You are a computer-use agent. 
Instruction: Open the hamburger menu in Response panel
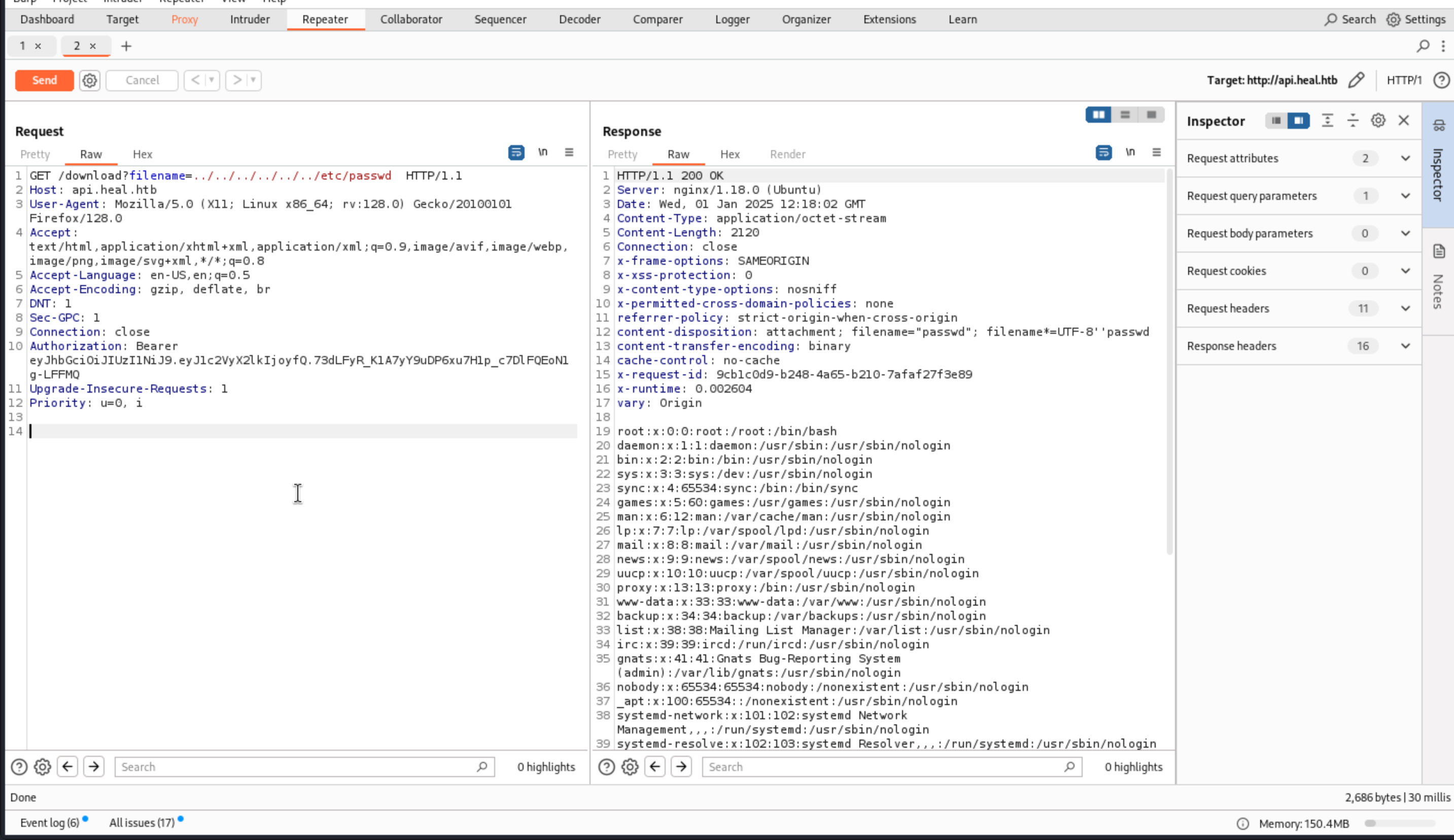point(1156,152)
